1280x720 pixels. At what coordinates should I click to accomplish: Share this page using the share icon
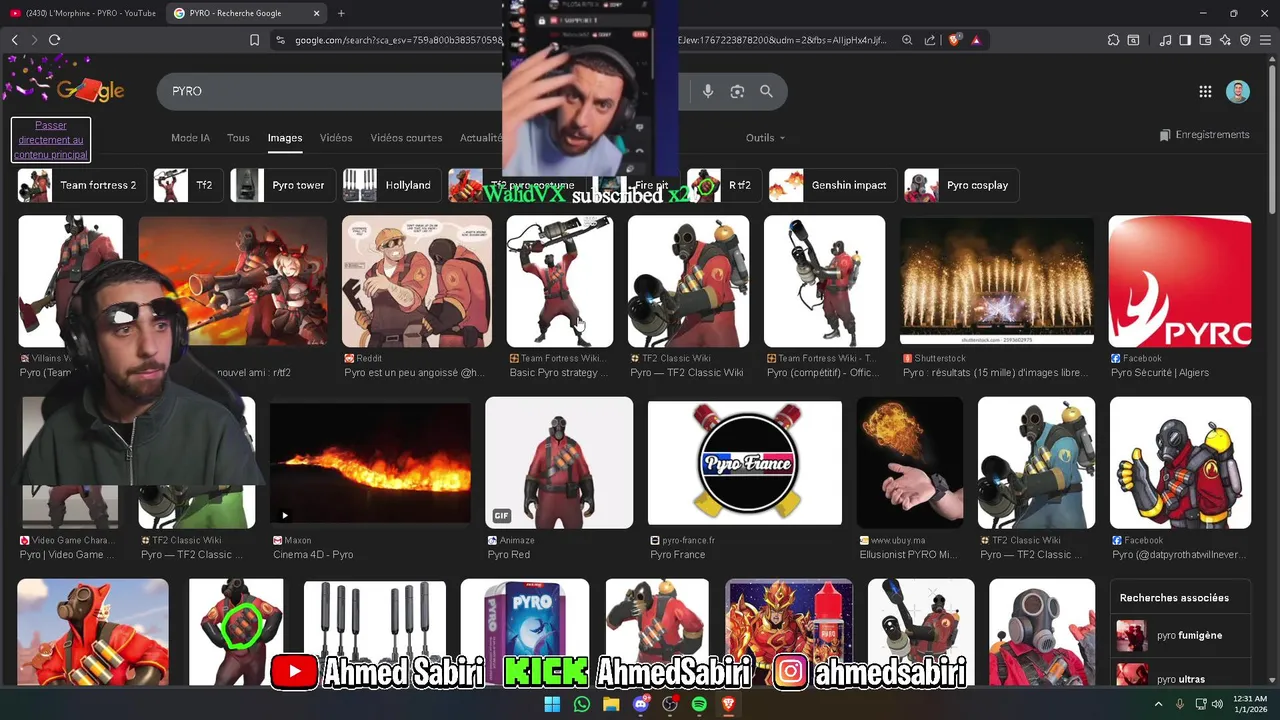(930, 40)
